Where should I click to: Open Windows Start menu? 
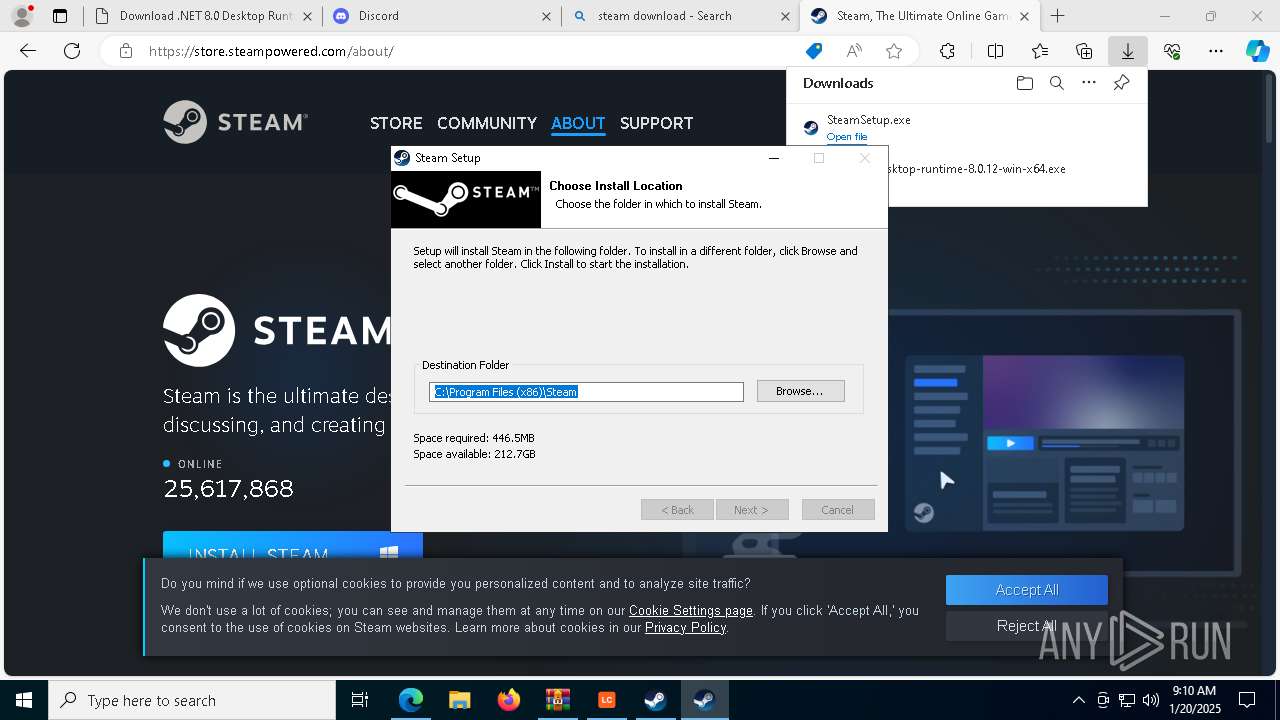coord(24,700)
